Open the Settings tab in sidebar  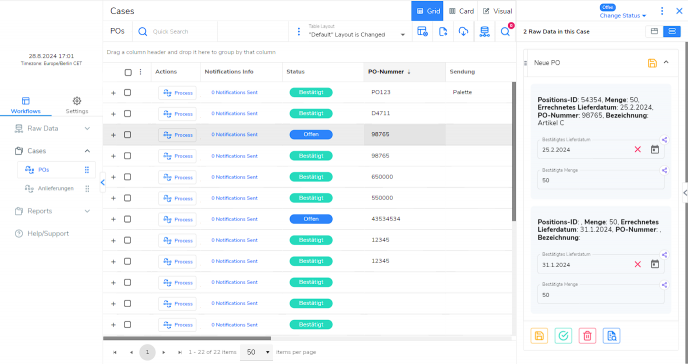pyautogui.click(x=77, y=105)
